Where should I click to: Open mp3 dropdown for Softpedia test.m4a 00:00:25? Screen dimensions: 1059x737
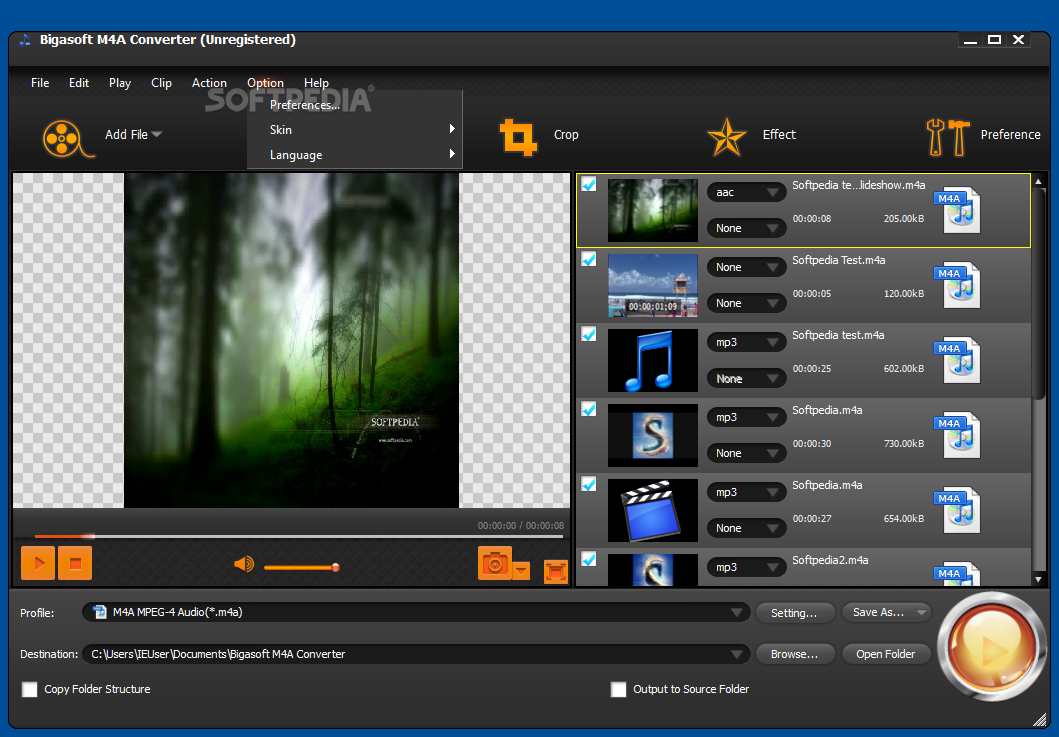tap(746, 342)
